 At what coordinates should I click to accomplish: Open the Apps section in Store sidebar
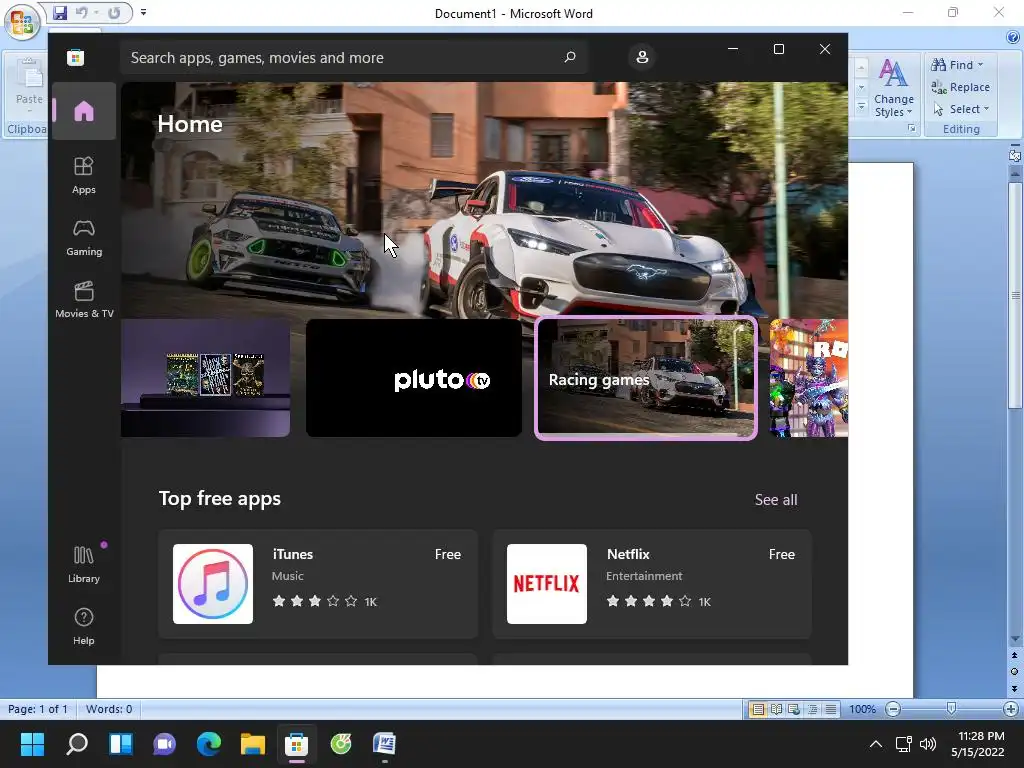click(84, 176)
